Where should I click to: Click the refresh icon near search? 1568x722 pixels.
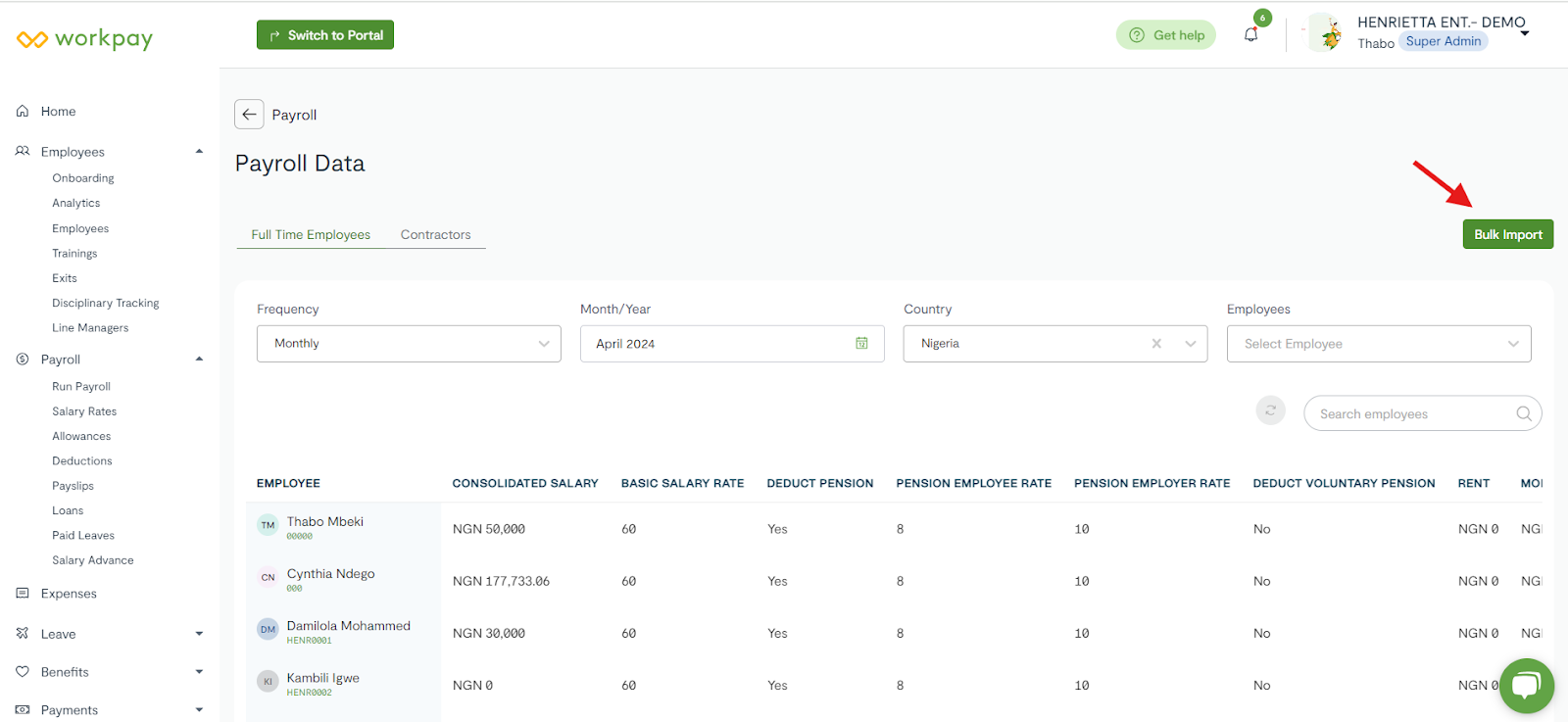(1270, 410)
